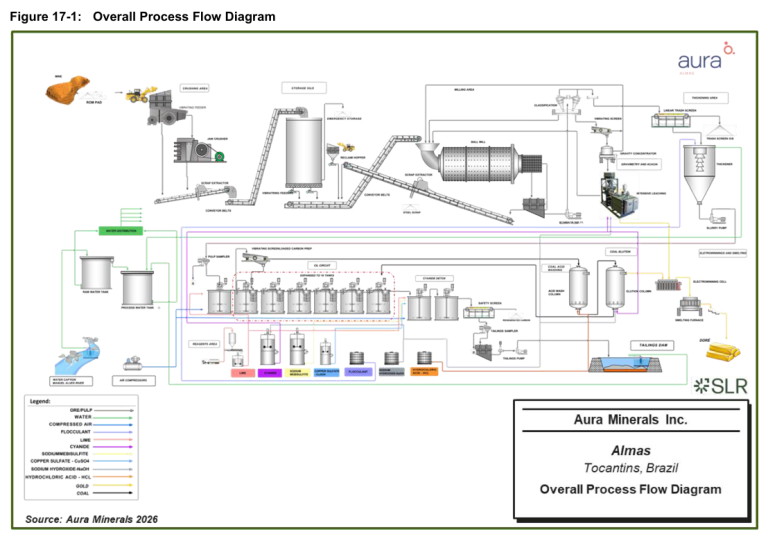This screenshot has width=768, height=541.
Task: Select the 'AIR COMPRESSORS' label box
Action: [134, 380]
